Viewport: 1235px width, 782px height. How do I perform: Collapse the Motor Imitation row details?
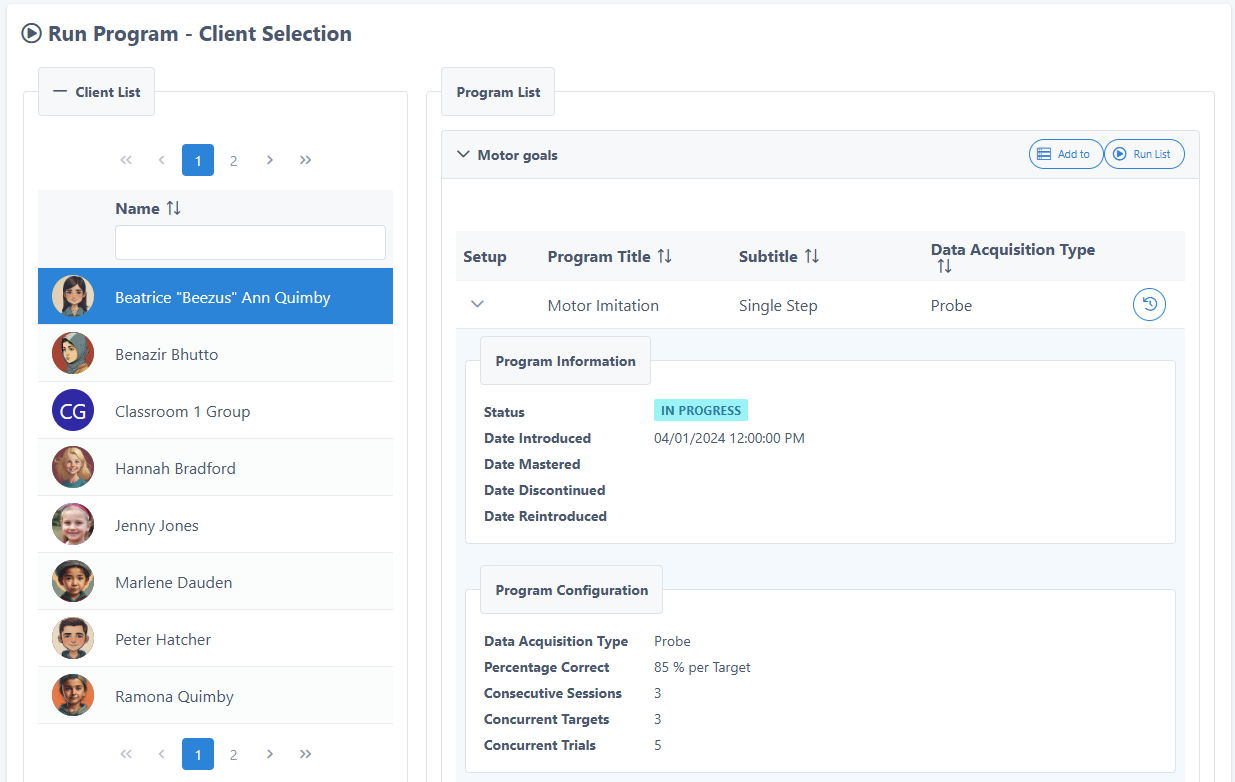pyautogui.click(x=477, y=304)
